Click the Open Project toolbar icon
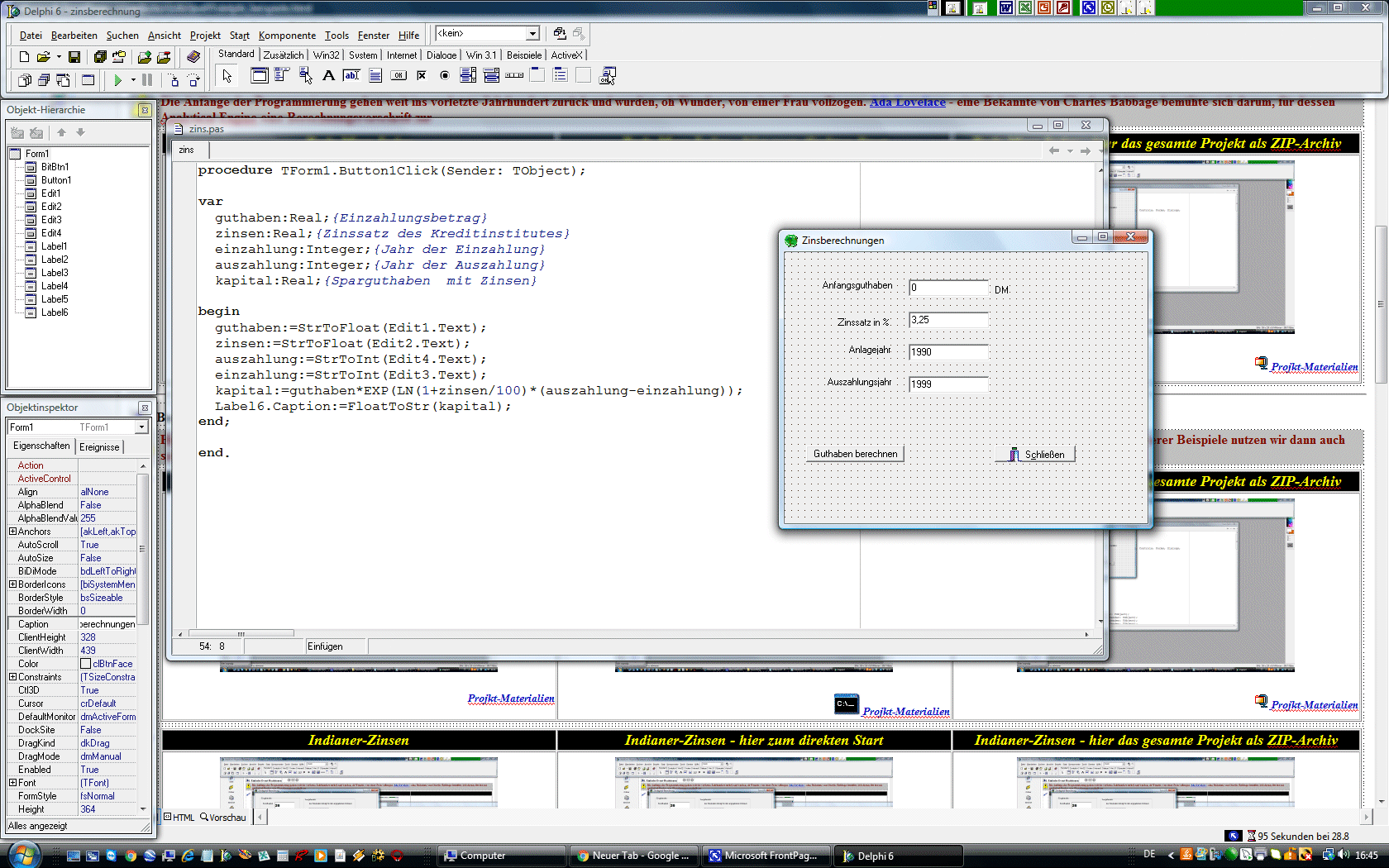Image resolution: width=1389 pixels, height=868 pixels. point(119,57)
